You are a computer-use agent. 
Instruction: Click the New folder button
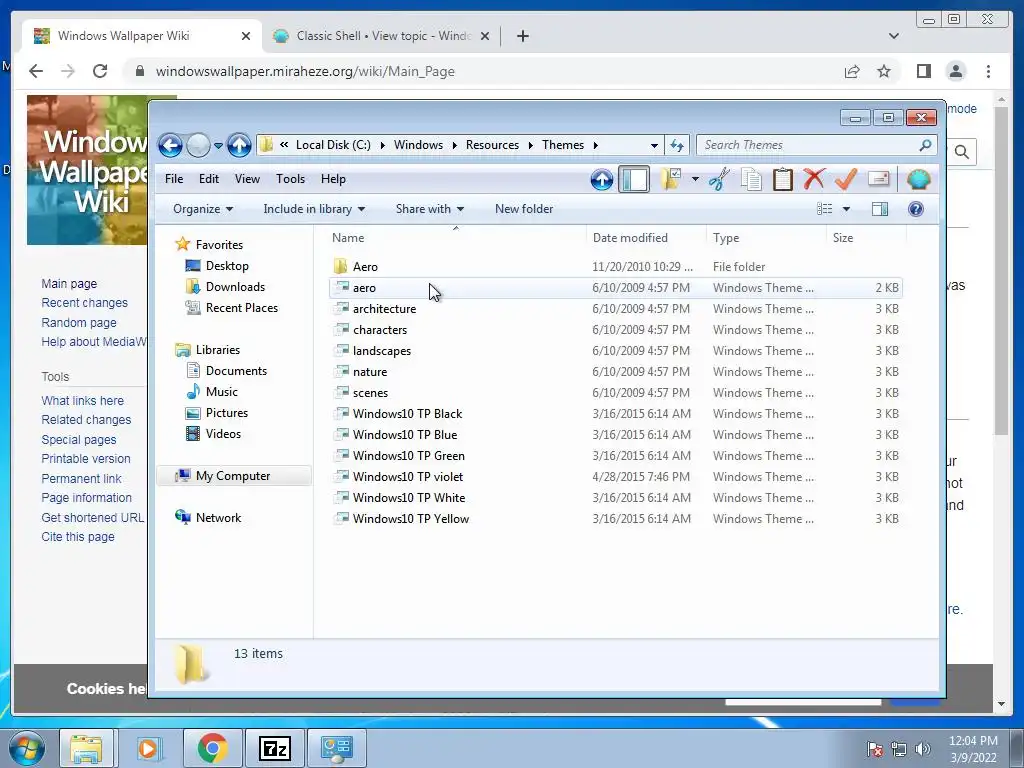point(524,209)
